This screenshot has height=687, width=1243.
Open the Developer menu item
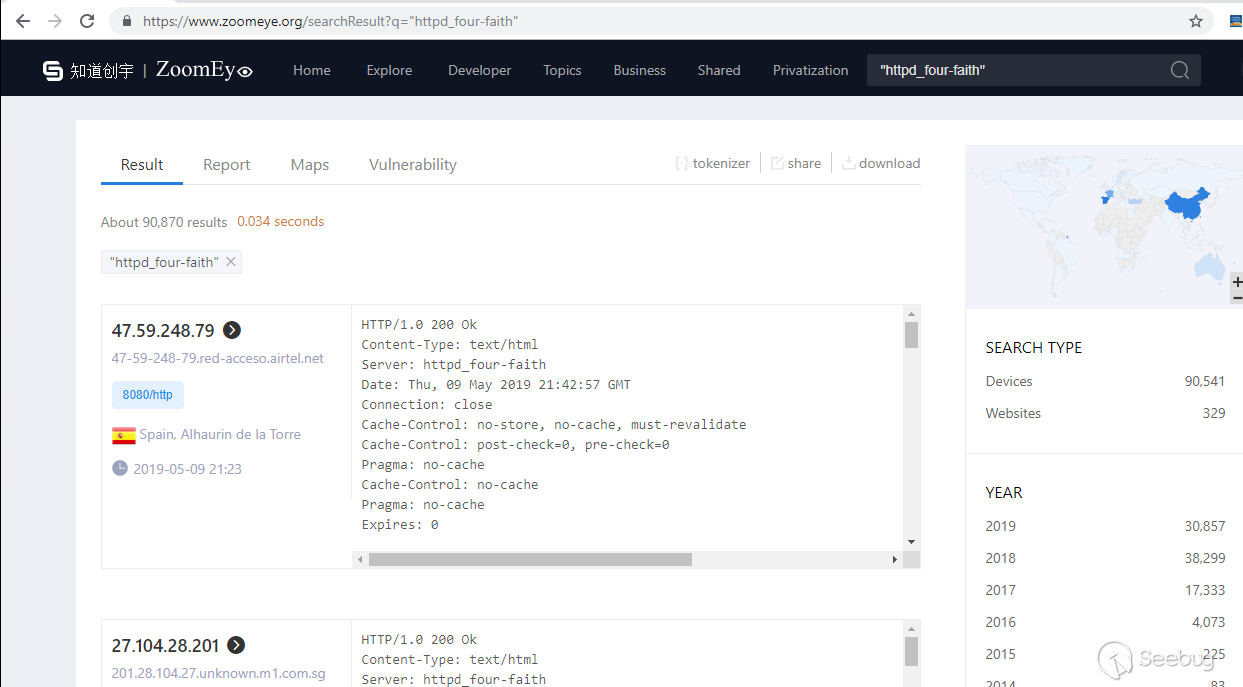(480, 70)
